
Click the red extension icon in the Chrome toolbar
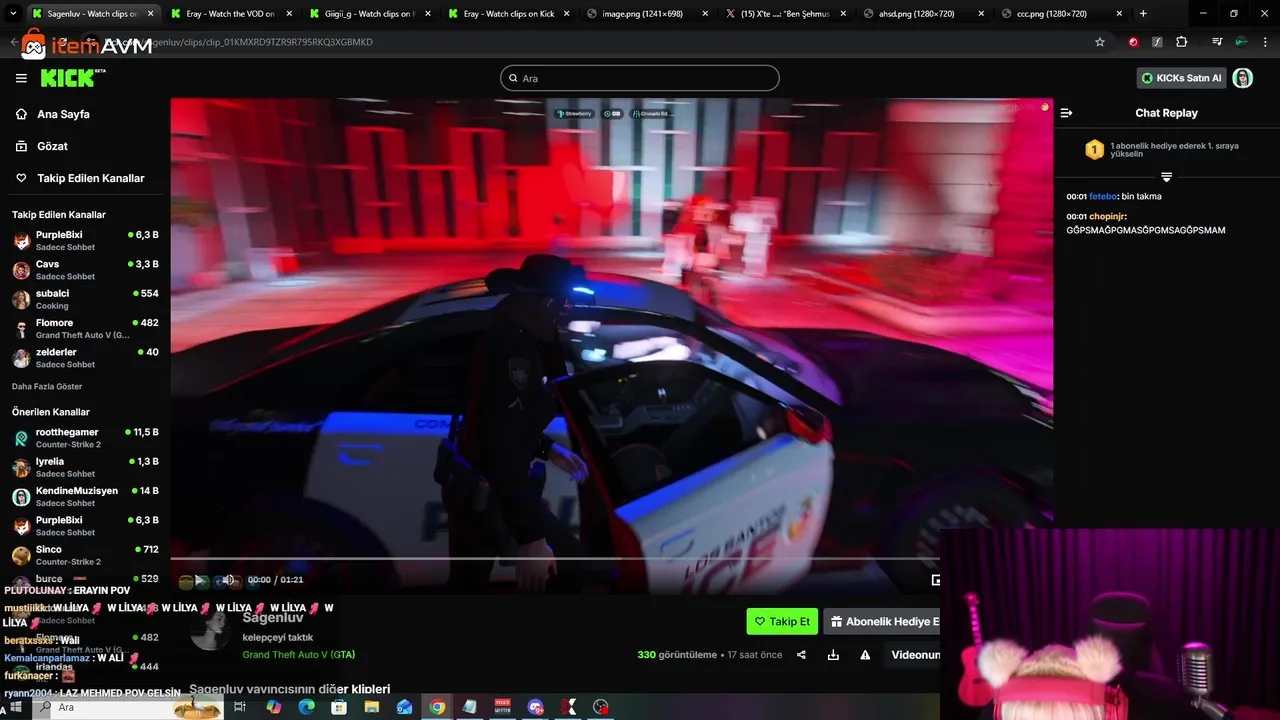click(x=1133, y=42)
